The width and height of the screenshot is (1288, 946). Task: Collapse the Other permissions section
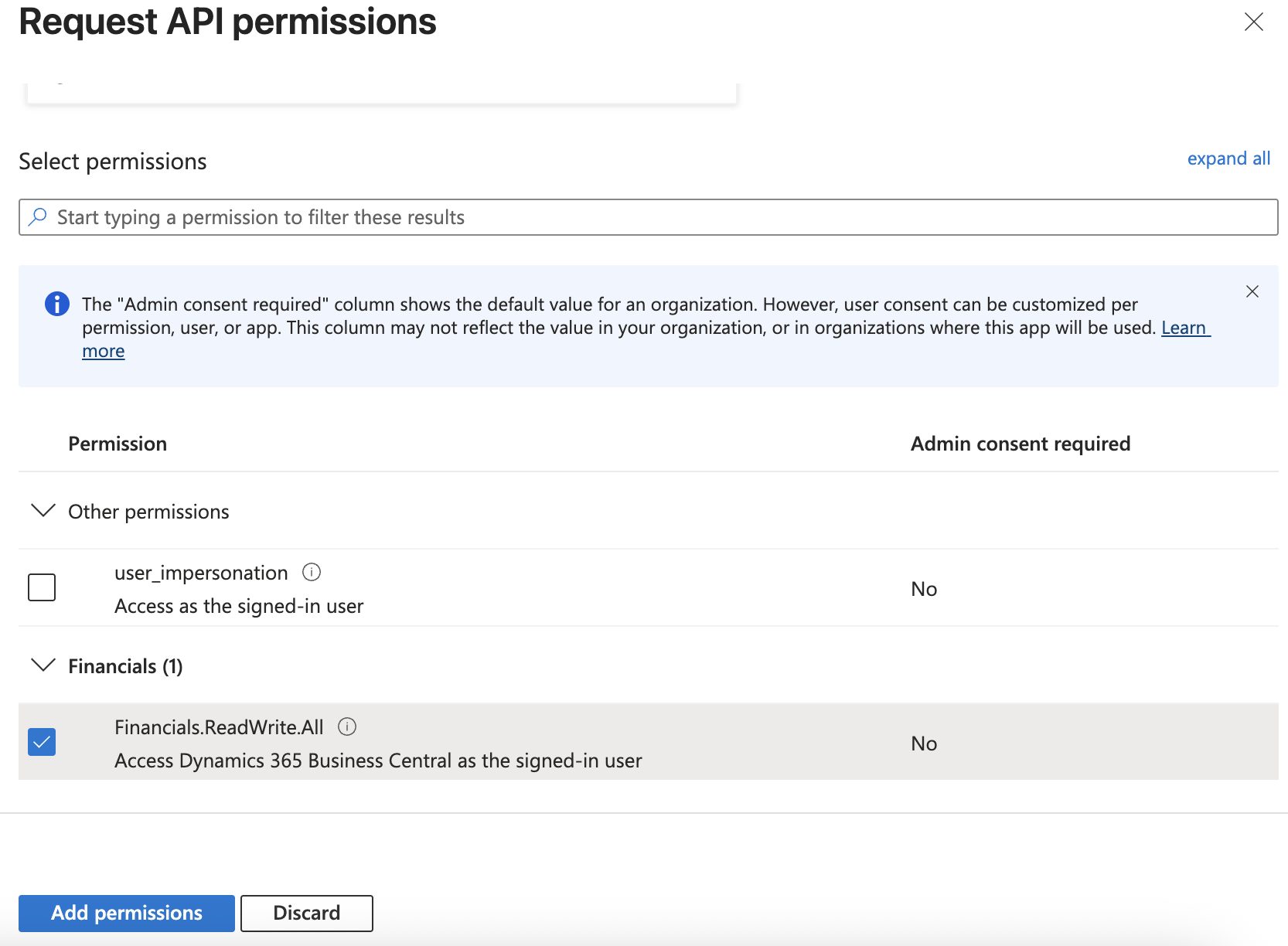43,511
